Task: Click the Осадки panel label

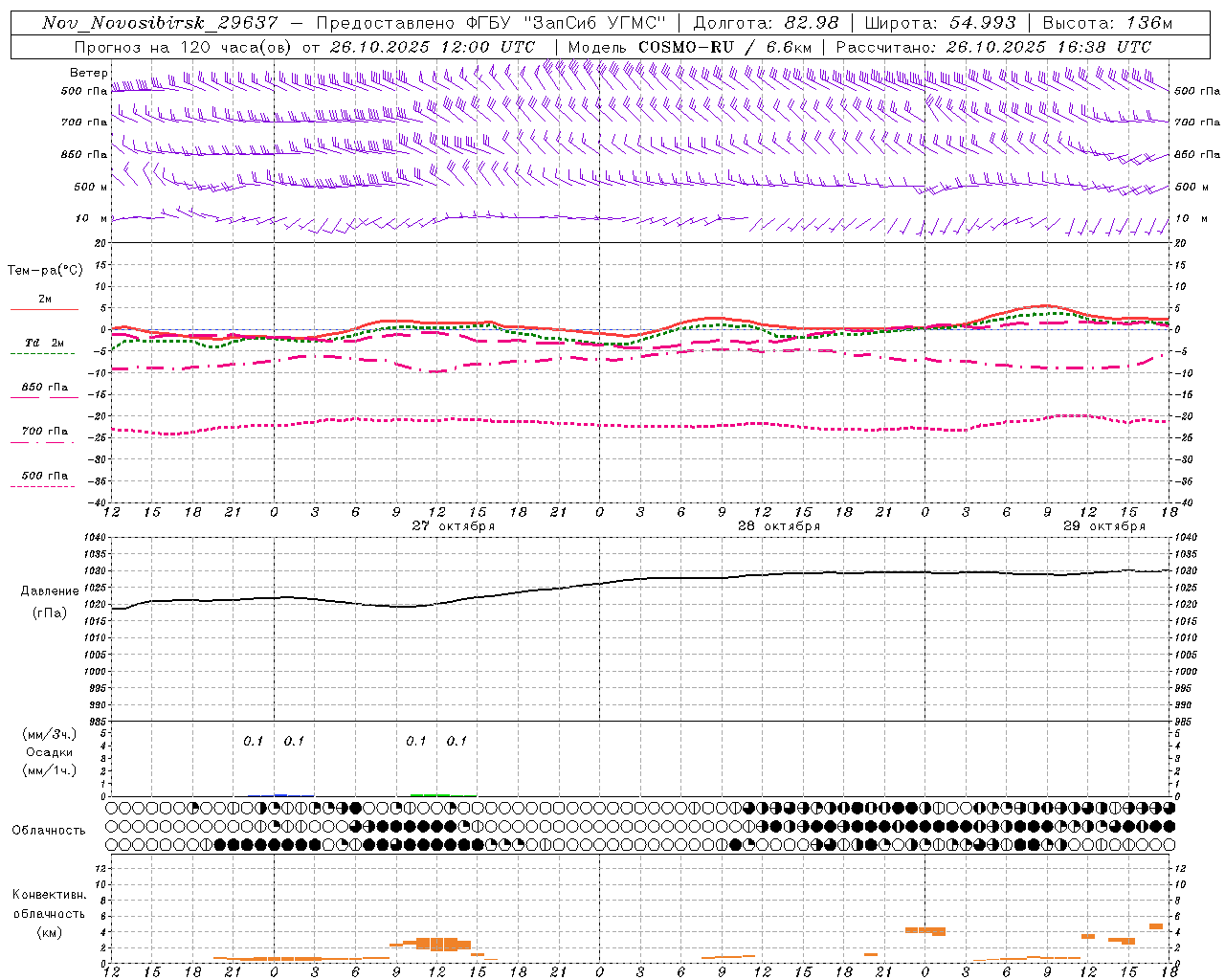Action: 50,752
